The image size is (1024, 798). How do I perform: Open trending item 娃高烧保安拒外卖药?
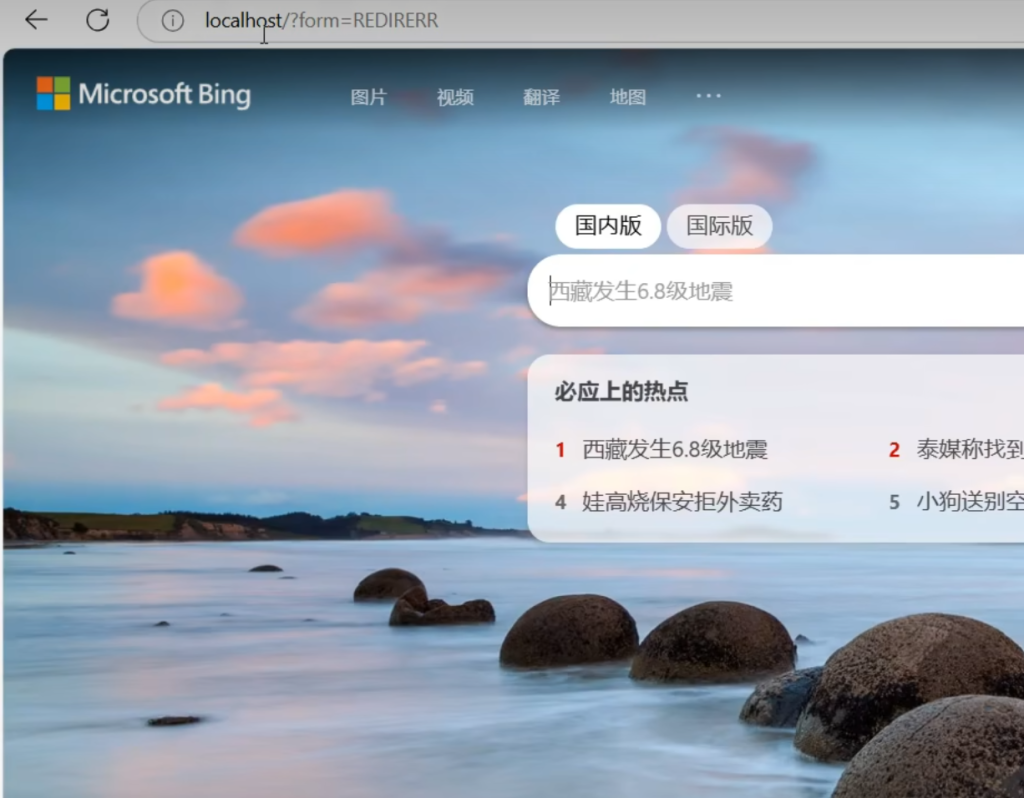(x=682, y=502)
